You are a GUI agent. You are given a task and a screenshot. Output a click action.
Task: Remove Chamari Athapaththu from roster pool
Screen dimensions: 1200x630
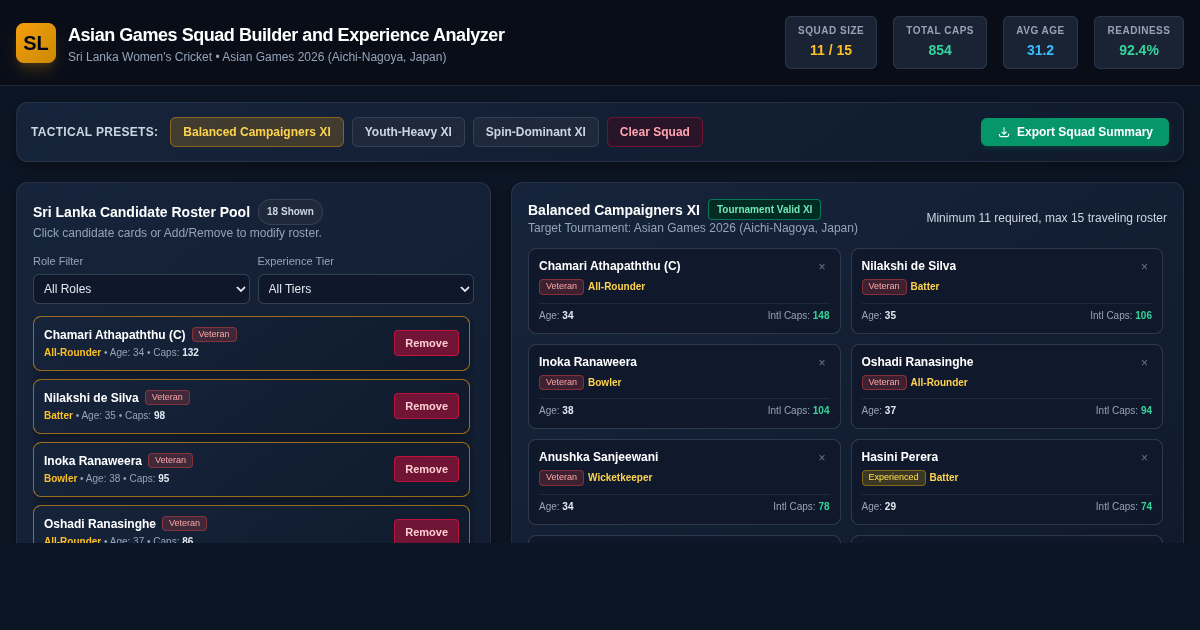point(426,343)
